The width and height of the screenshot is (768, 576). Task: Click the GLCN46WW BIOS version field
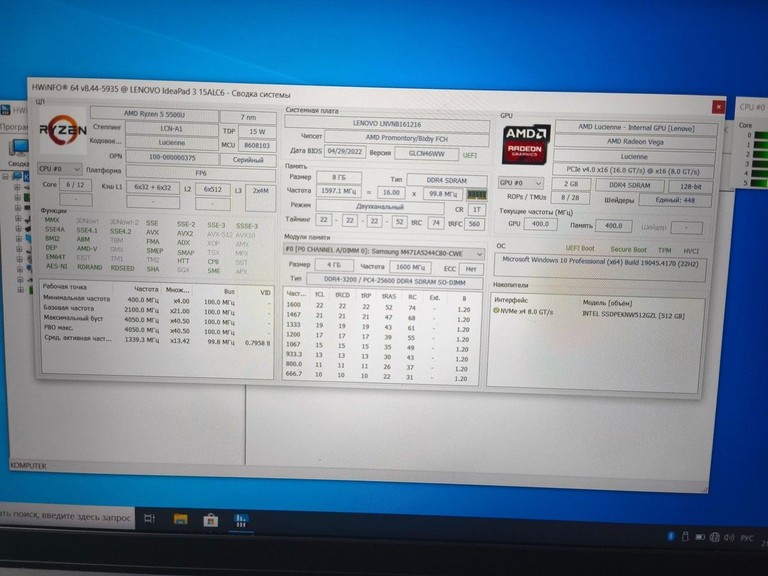pyautogui.click(x=427, y=154)
